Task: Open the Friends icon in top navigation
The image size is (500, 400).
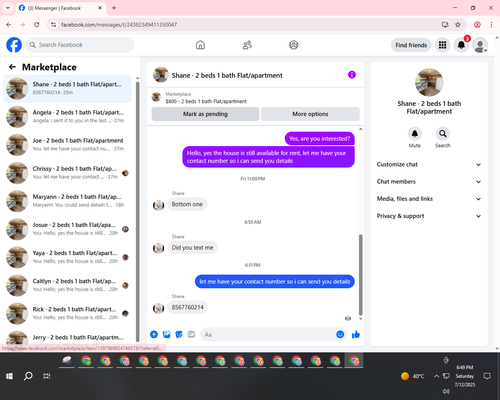Action: (x=247, y=45)
